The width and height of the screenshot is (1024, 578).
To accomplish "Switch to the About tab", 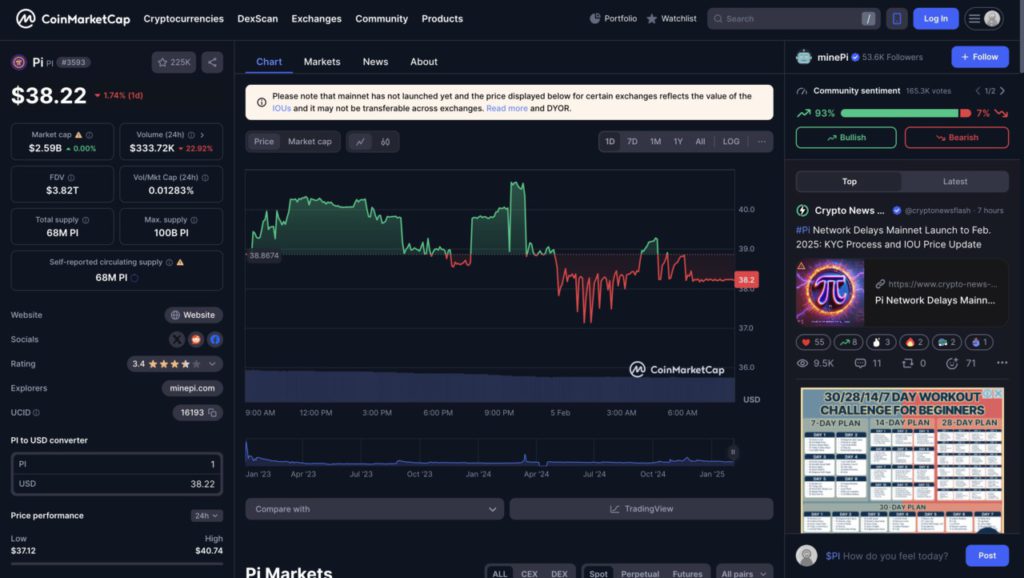I will [424, 62].
